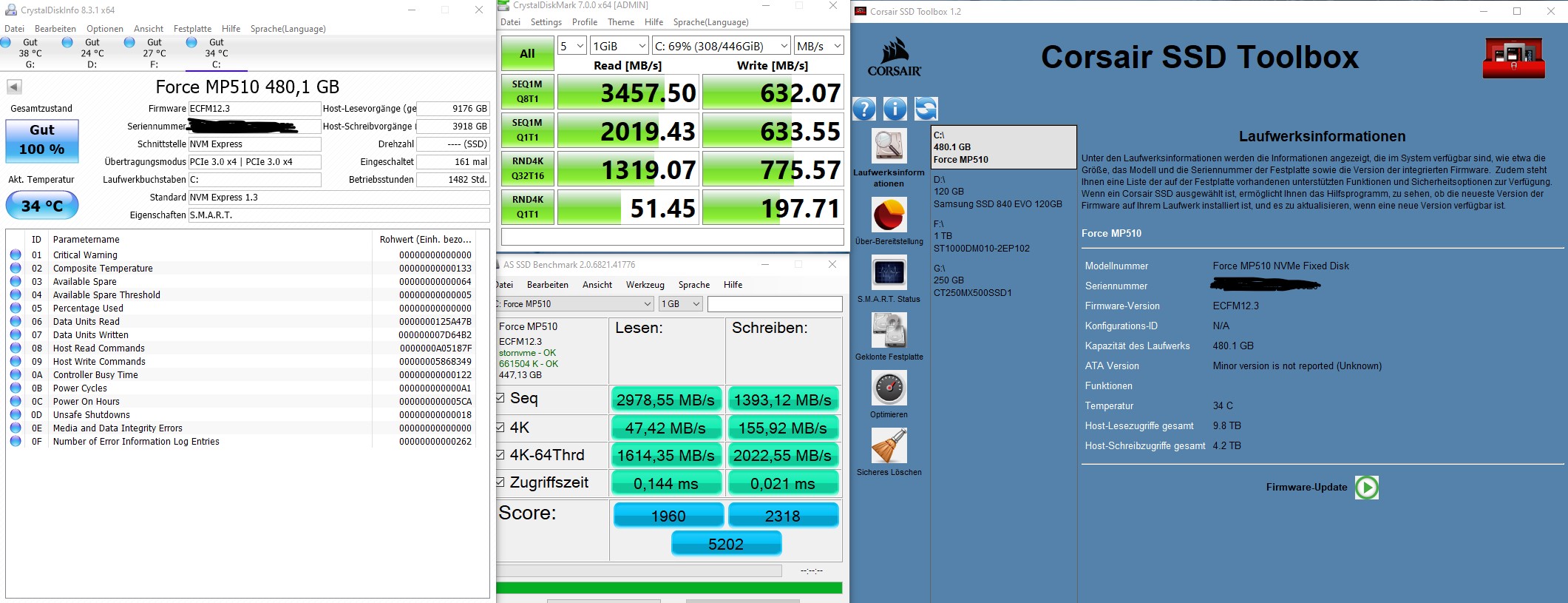Screen dimensions: 1568x603
Task: Click the CrystalDiskInfo title bar app icon
Action: (11, 10)
